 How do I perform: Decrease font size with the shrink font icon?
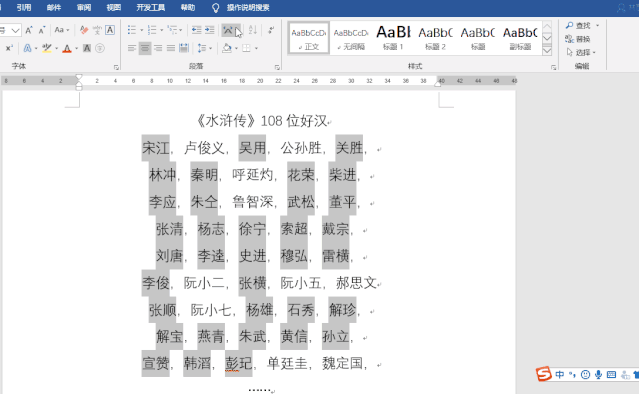[x=42, y=30]
